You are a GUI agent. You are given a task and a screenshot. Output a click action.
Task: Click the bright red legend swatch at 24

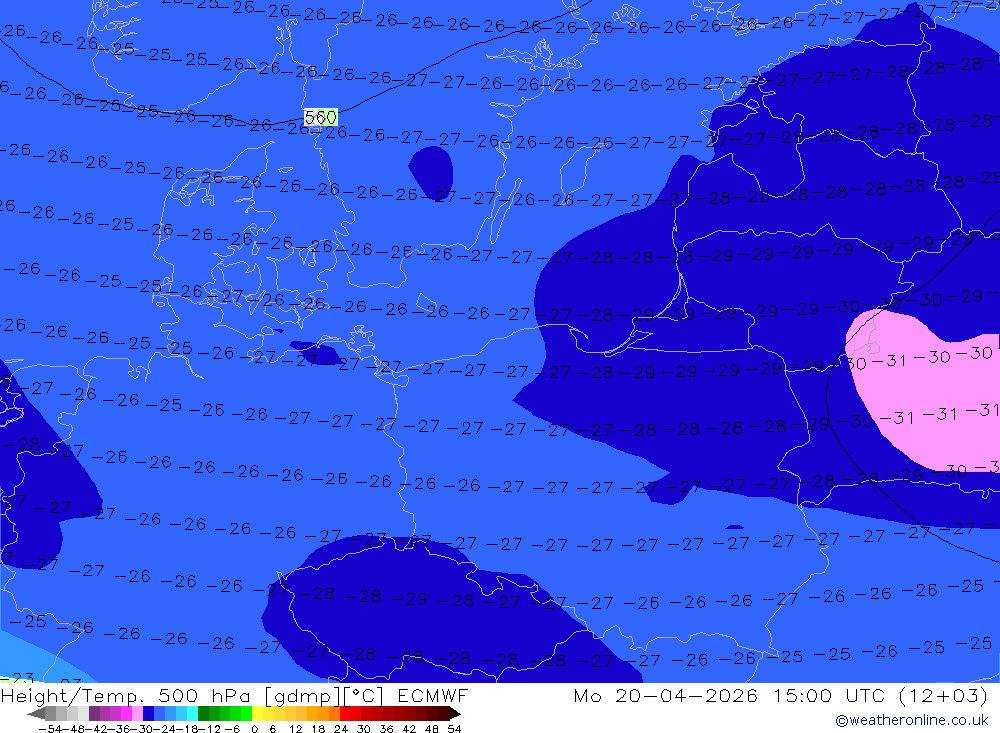345,714
